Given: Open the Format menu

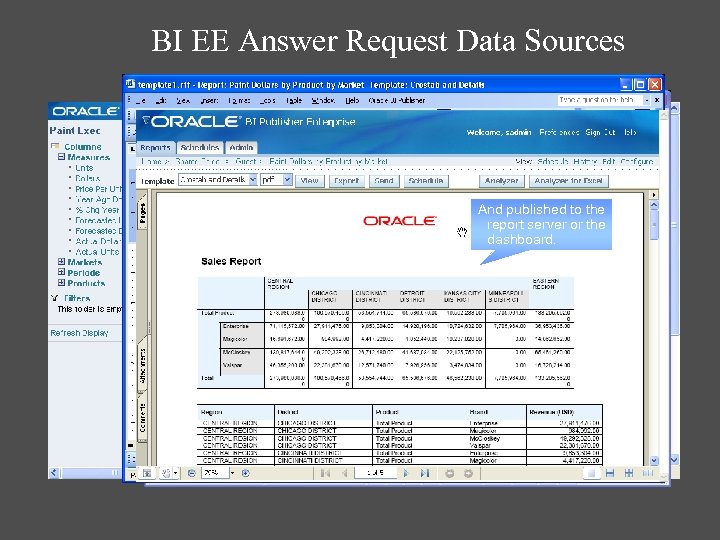Looking at the screenshot, I should tap(239, 100).
